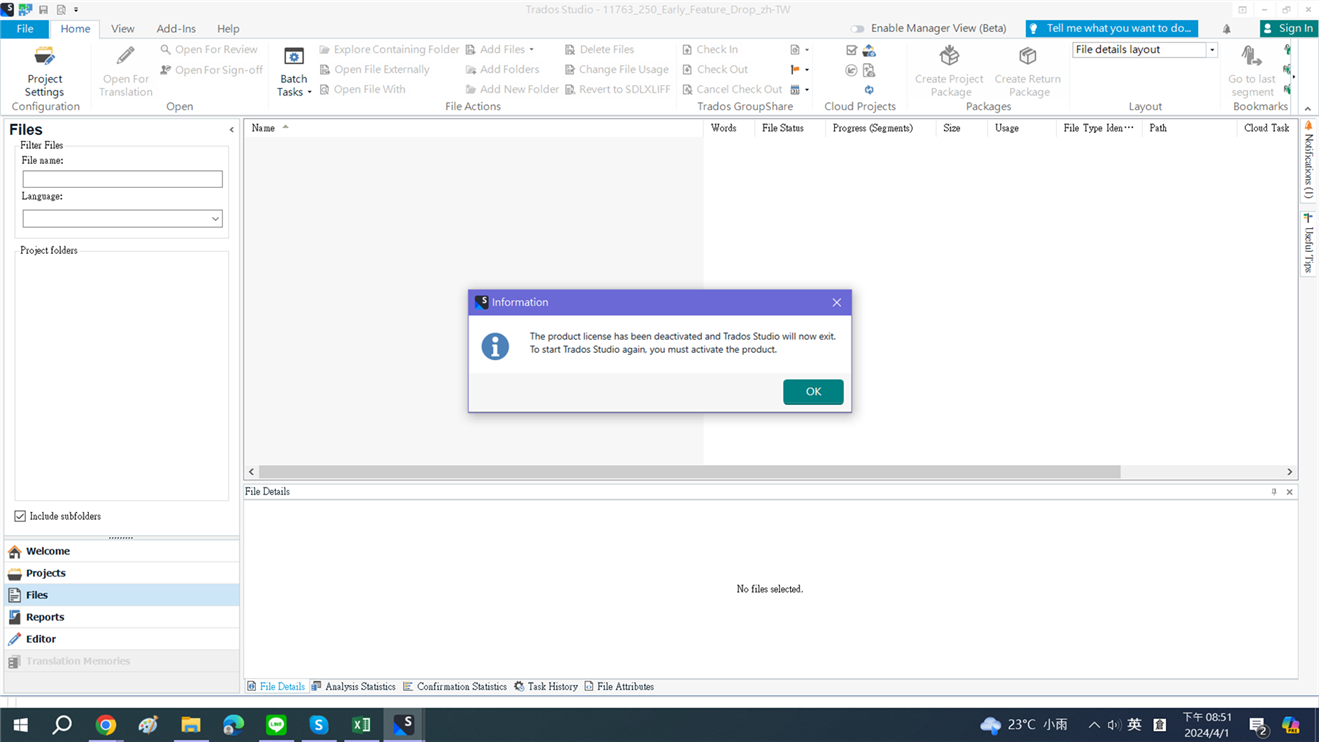Click scrollbar right arrow in file list

[1290, 472]
